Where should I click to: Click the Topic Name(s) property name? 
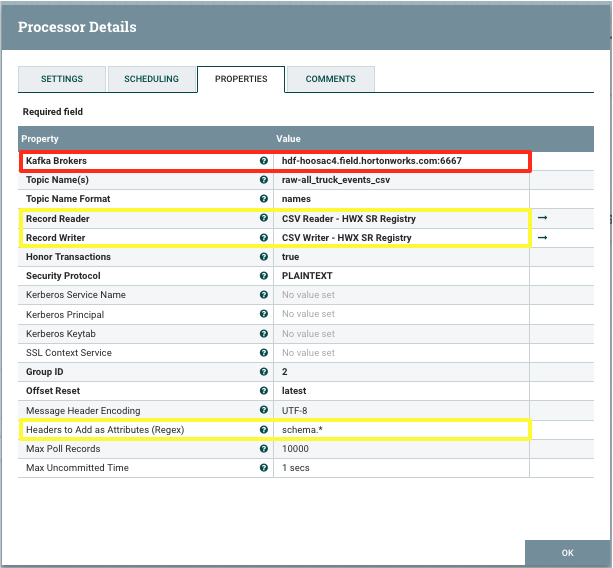(x=57, y=180)
